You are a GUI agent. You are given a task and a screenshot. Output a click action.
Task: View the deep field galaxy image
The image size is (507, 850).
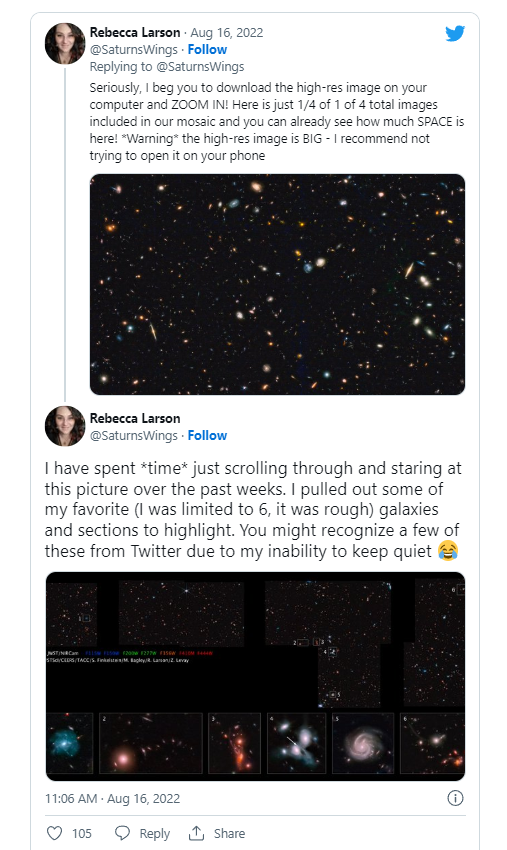tap(277, 284)
